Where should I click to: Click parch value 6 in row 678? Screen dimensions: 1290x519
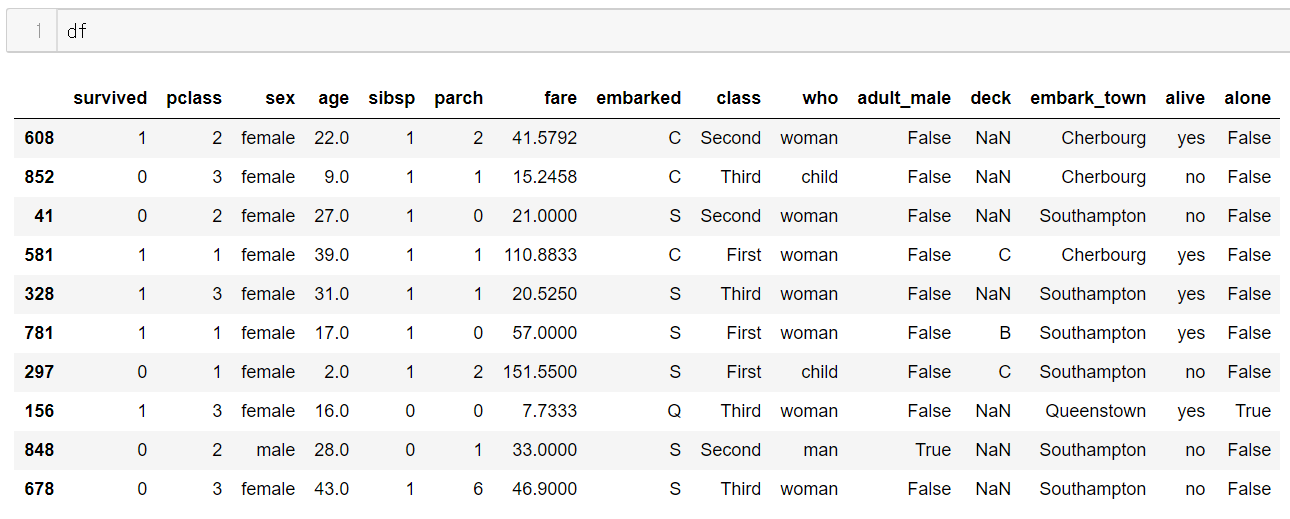[478, 489]
